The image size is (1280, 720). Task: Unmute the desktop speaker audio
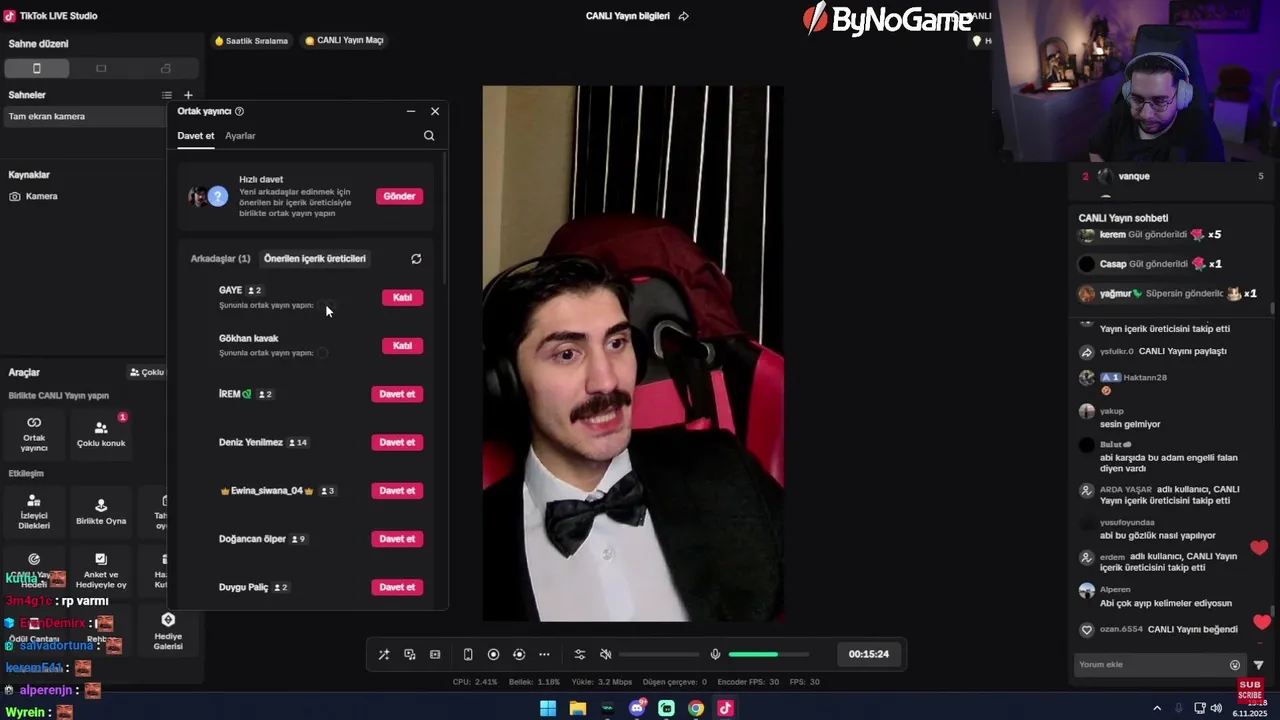[x=605, y=655]
